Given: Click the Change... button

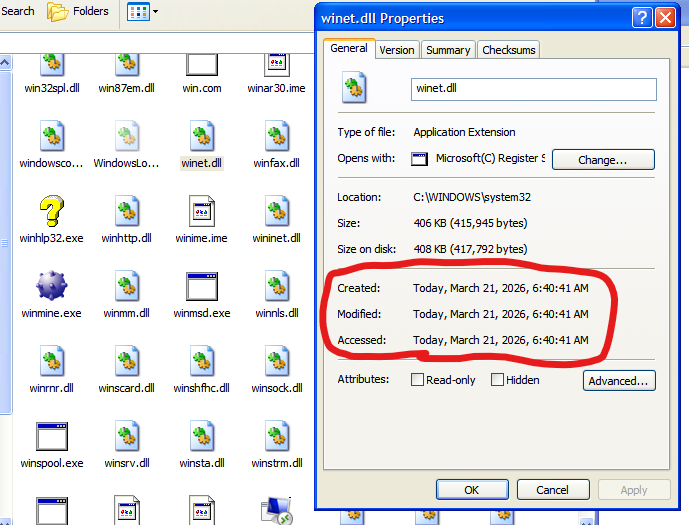Looking at the screenshot, I should pos(602,160).
